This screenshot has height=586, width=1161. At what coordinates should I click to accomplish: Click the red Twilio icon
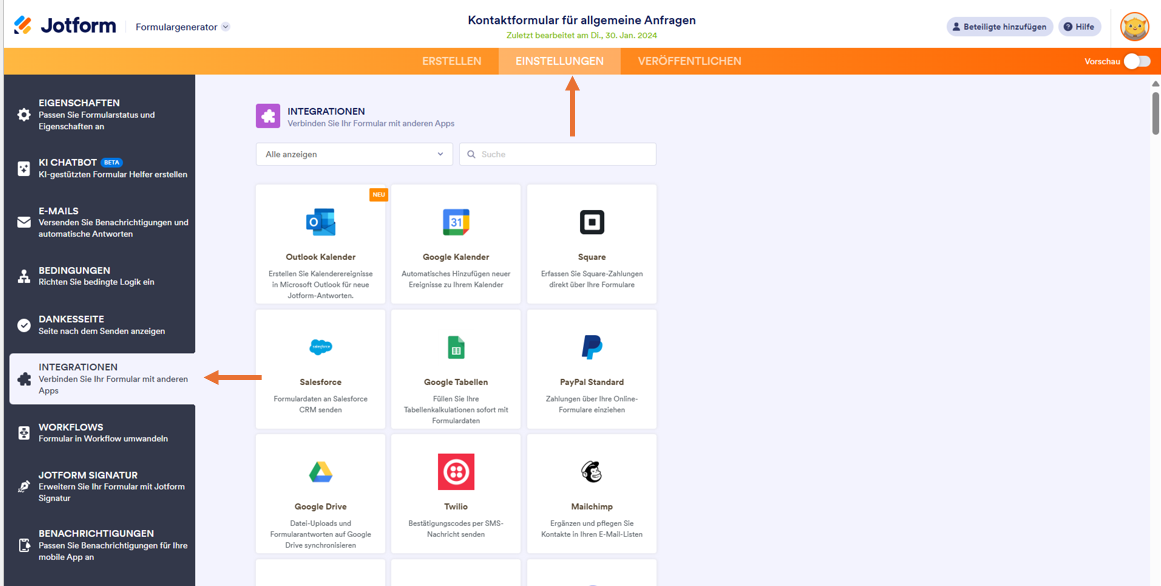456,471
